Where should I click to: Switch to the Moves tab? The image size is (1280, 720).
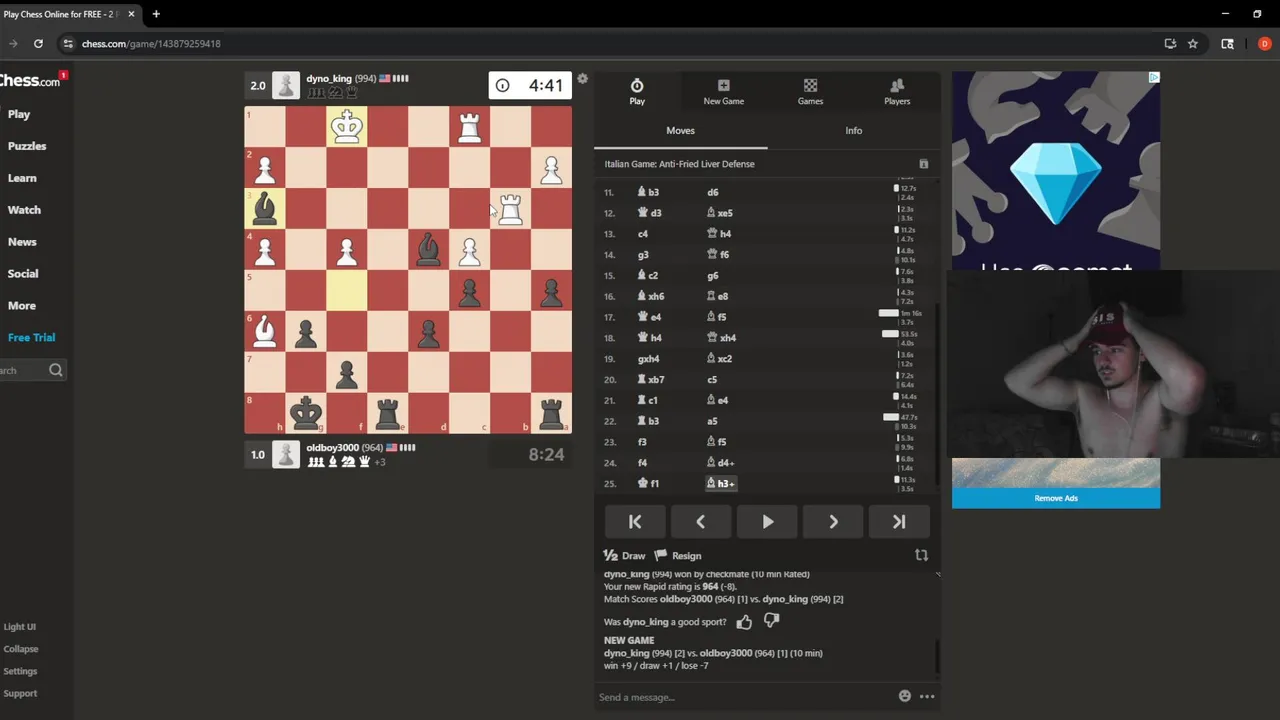[x=680, y=131]
